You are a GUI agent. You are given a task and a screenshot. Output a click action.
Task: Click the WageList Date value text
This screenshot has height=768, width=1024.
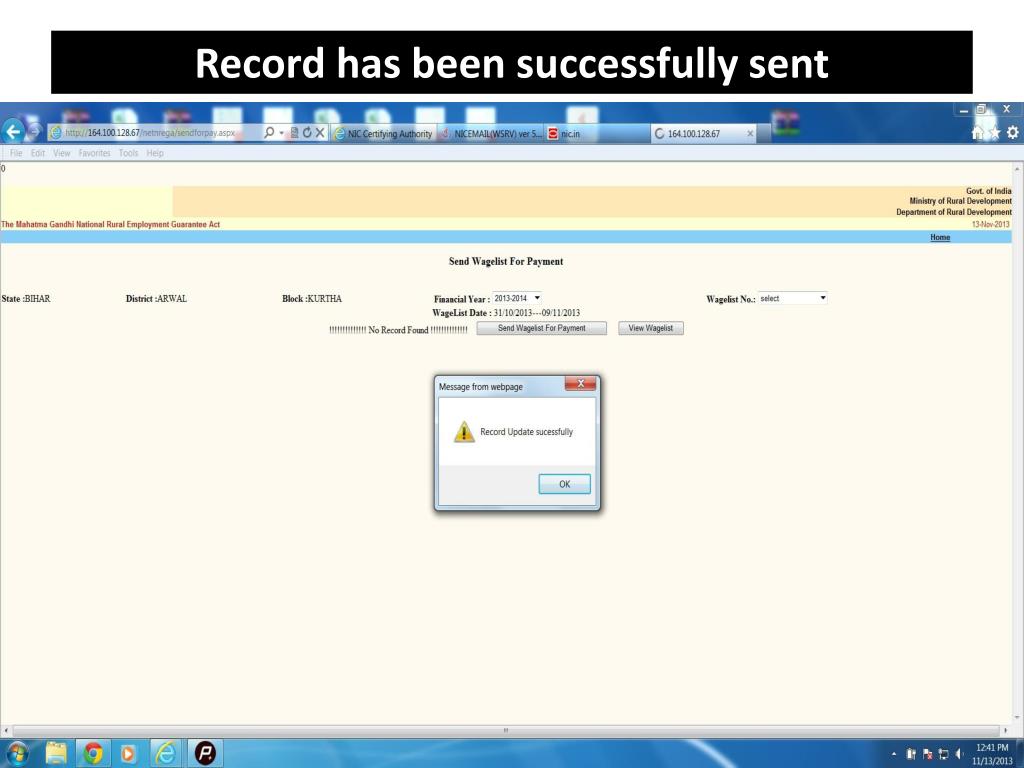pos(536,313)
